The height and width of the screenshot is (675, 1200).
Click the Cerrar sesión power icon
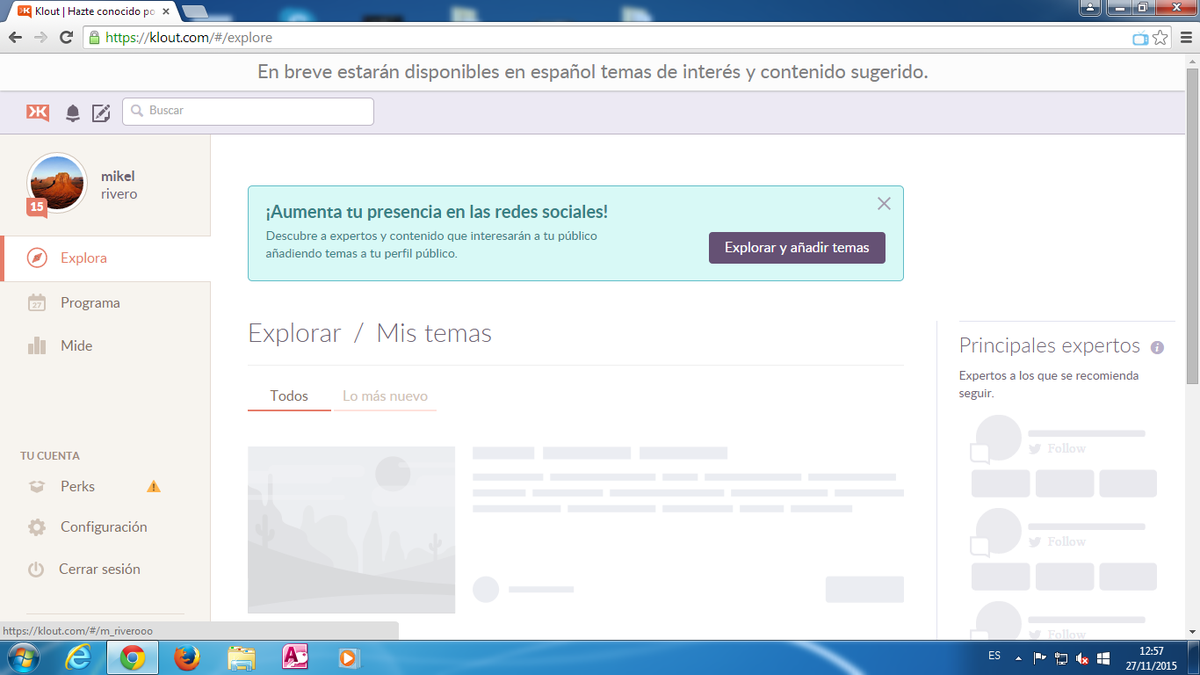tap(36, 569)
